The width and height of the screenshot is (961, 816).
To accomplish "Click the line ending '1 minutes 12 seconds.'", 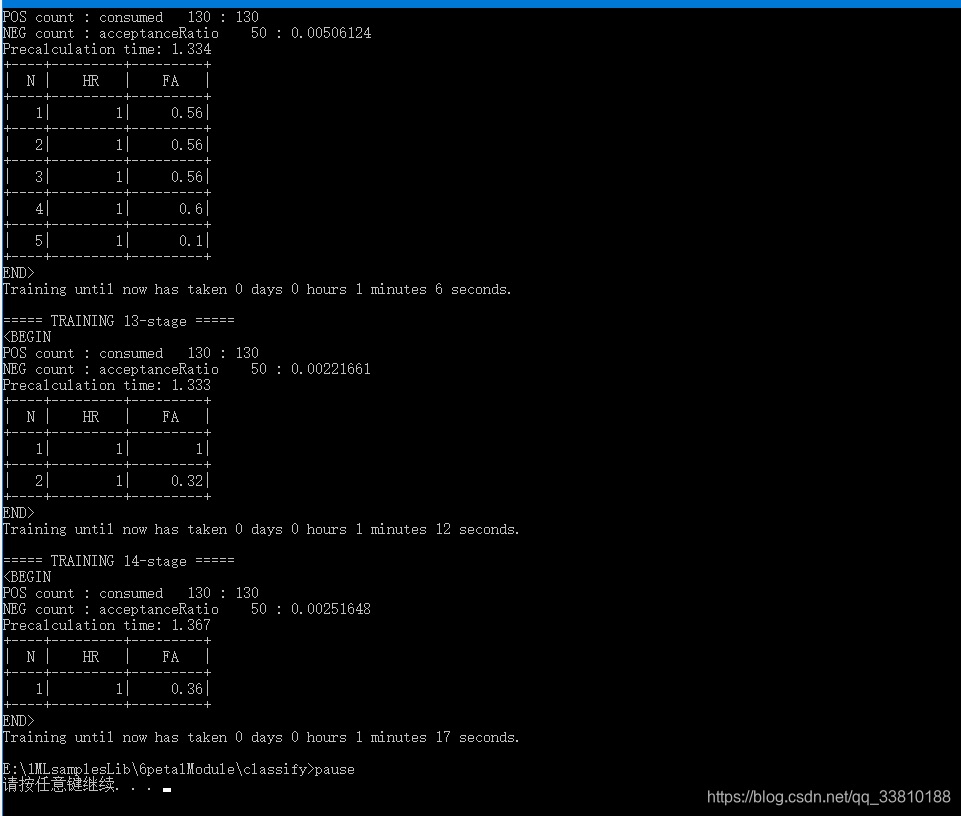I will pos(261,529).
